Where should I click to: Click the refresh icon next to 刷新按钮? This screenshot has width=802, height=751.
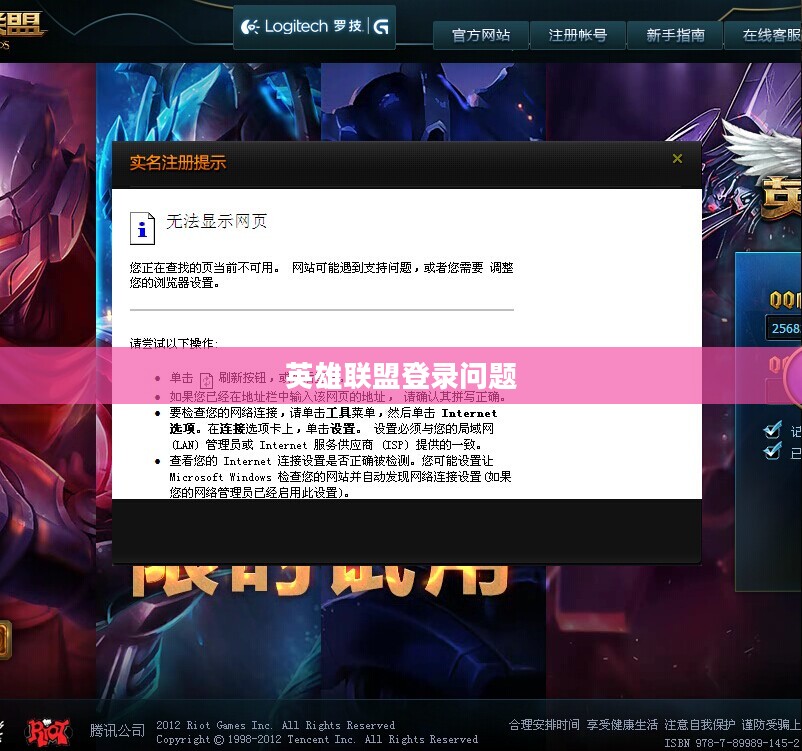pyautogui.click(x=206, y=380)
